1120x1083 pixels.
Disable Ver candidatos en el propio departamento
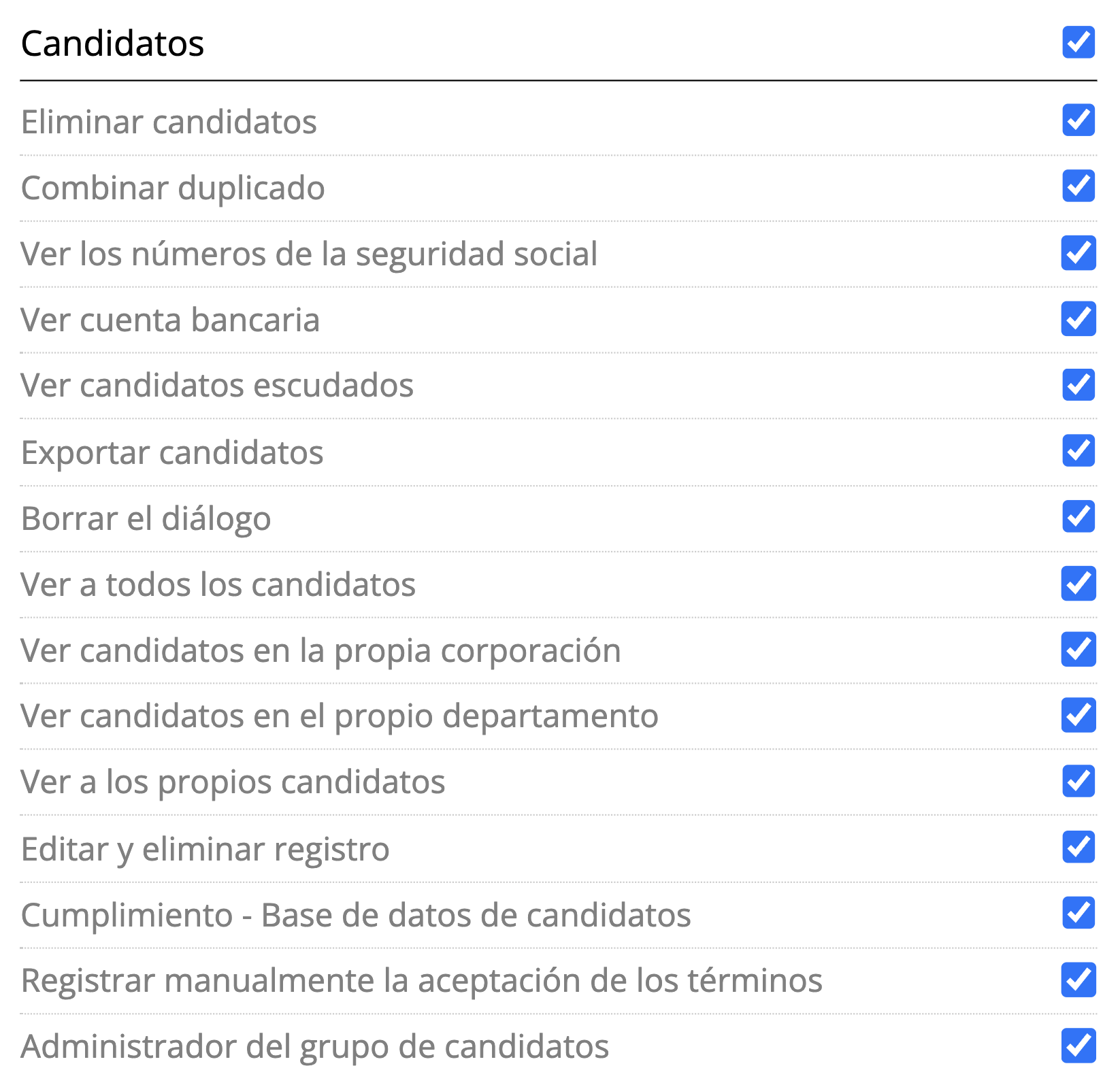pyautogui.click(x=1078, y=715)
